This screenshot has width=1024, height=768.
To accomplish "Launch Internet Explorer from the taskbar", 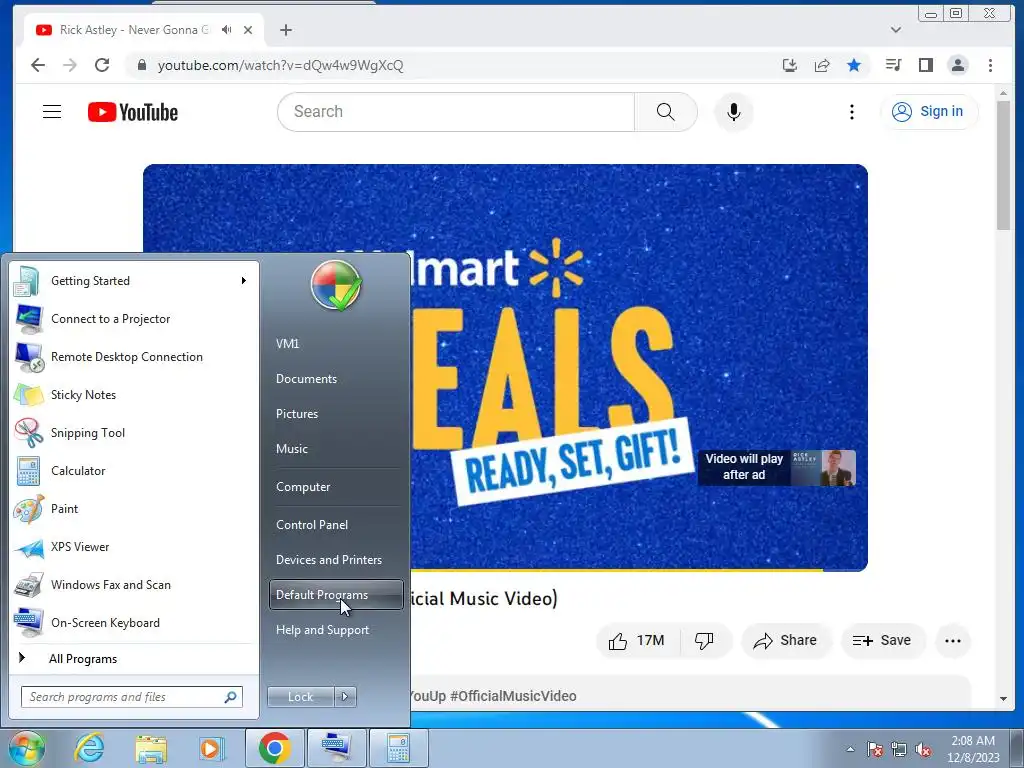I will coord(89,748).
